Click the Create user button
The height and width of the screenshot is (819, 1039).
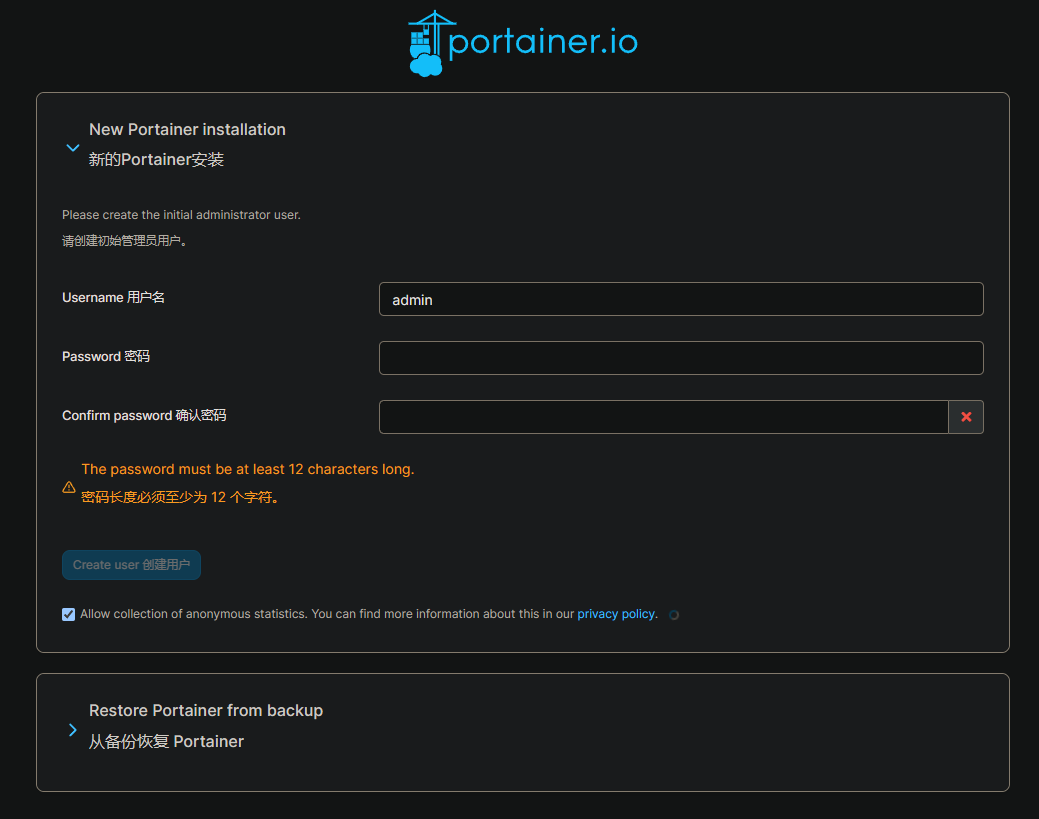coord(131,564)
